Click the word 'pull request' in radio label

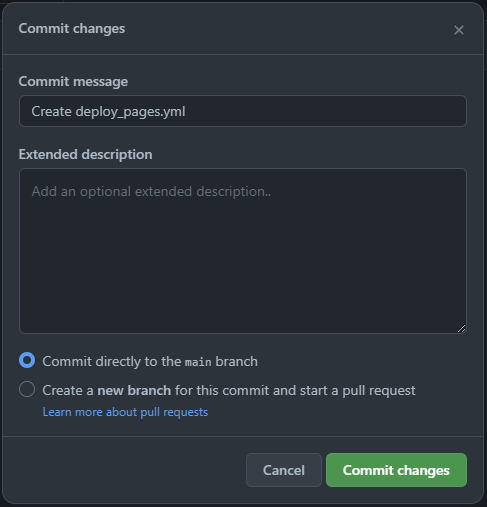click(379, 390)
